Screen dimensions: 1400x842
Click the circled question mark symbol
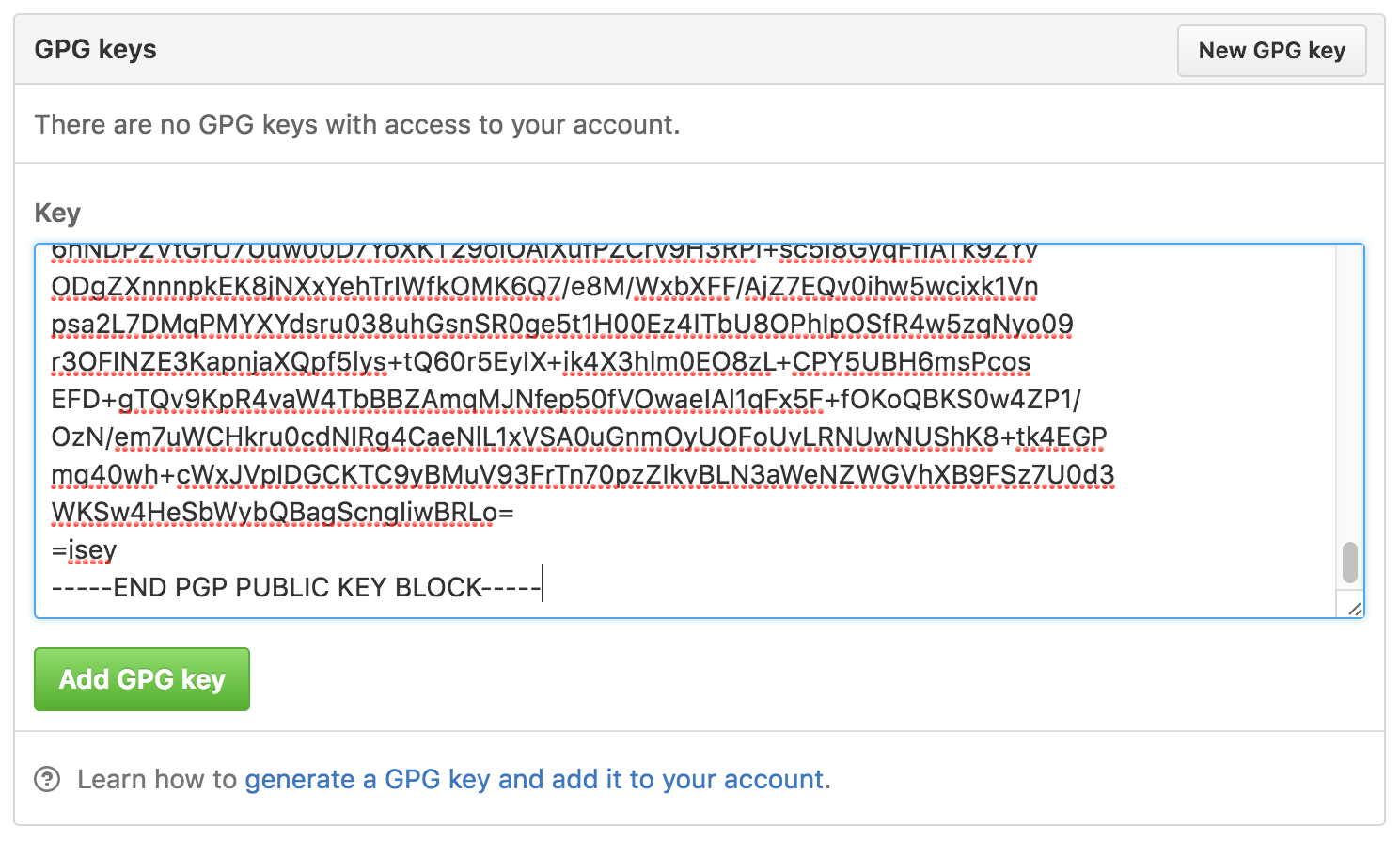pyautogui.click(x=49, y=779)
